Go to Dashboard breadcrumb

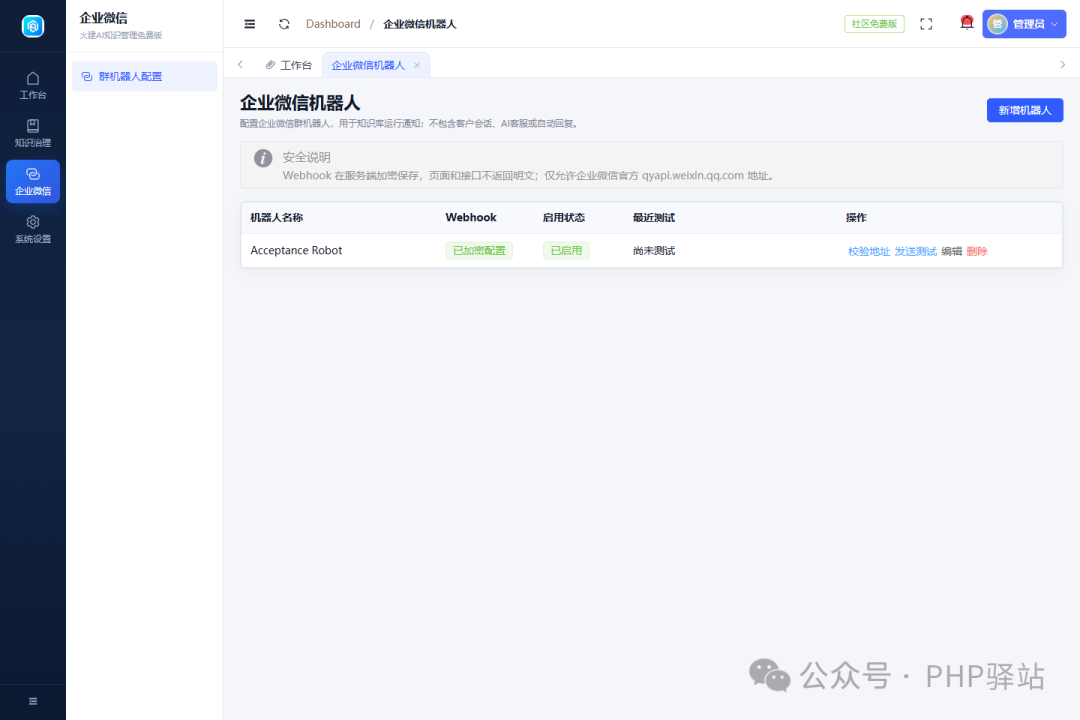pos(333,24)
